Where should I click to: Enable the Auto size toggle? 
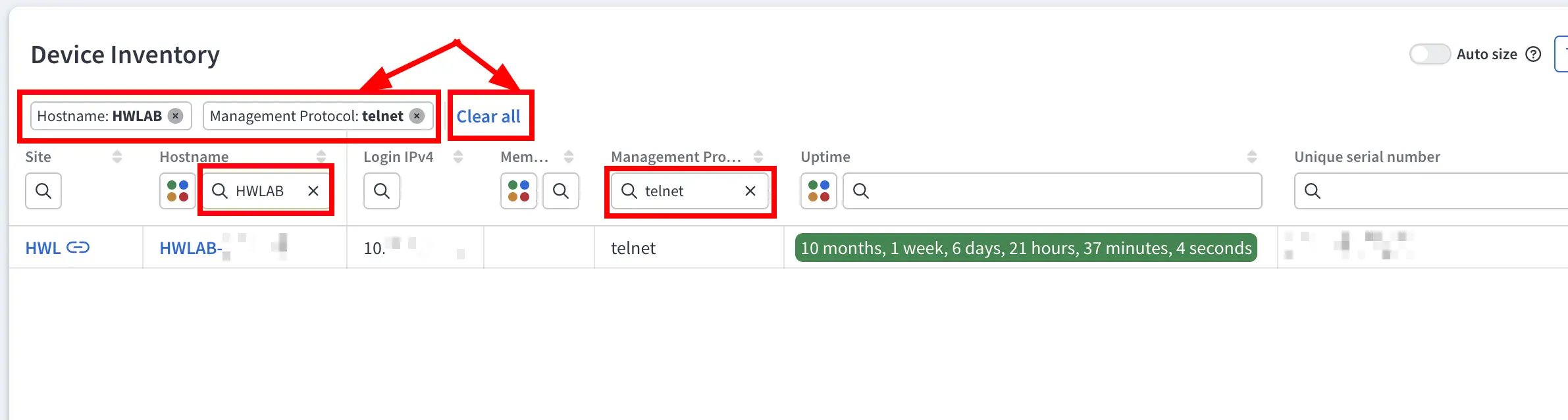tap(1430, 54)
